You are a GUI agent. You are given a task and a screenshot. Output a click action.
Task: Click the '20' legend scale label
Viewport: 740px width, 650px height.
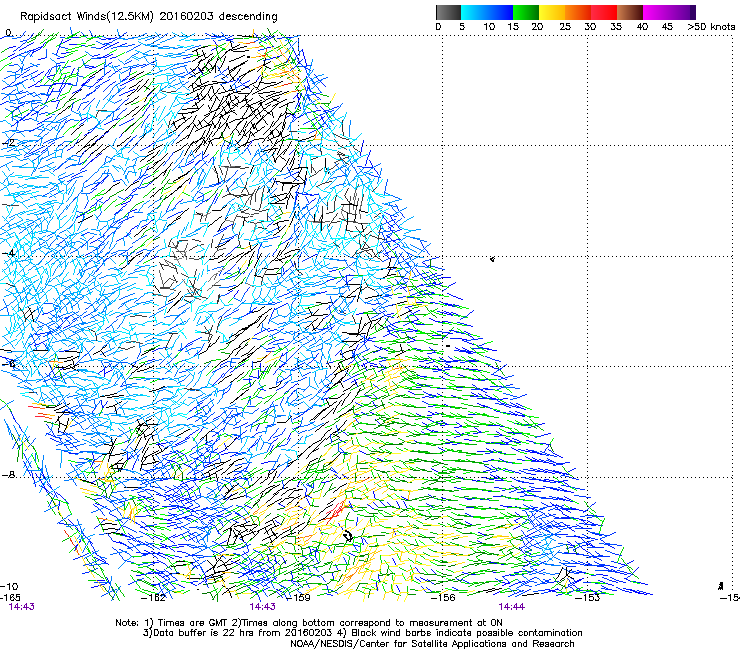click(x=537, y=27)
